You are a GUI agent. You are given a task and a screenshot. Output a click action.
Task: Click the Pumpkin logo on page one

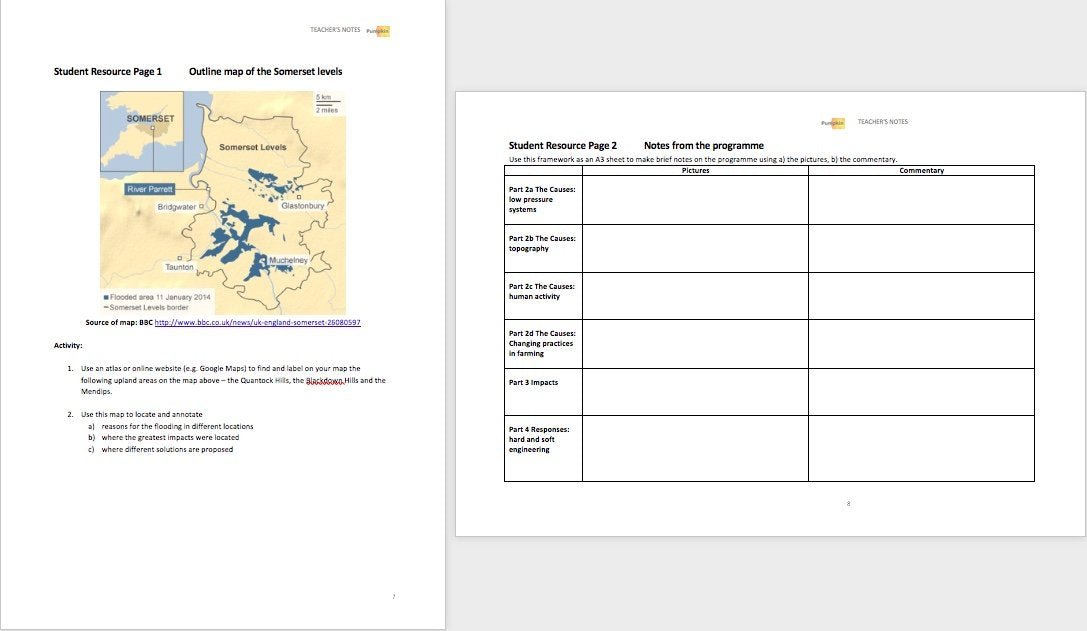(378, 30)
